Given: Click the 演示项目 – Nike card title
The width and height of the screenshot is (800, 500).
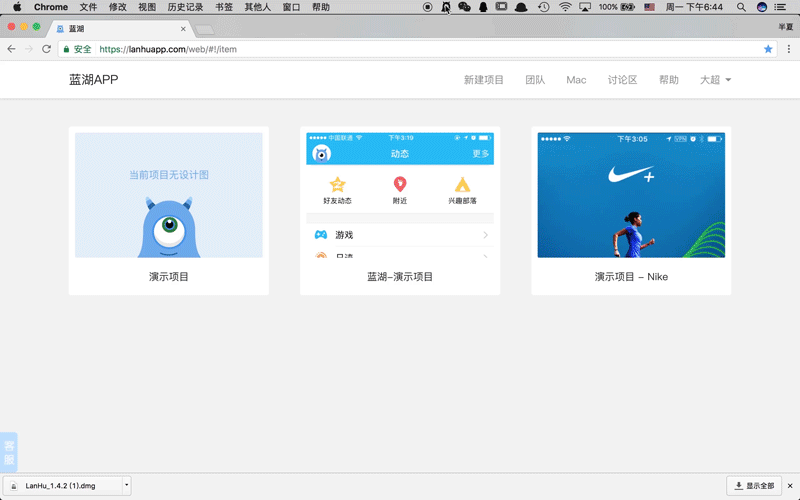Looking at the screenshot, I should [631, 277].
